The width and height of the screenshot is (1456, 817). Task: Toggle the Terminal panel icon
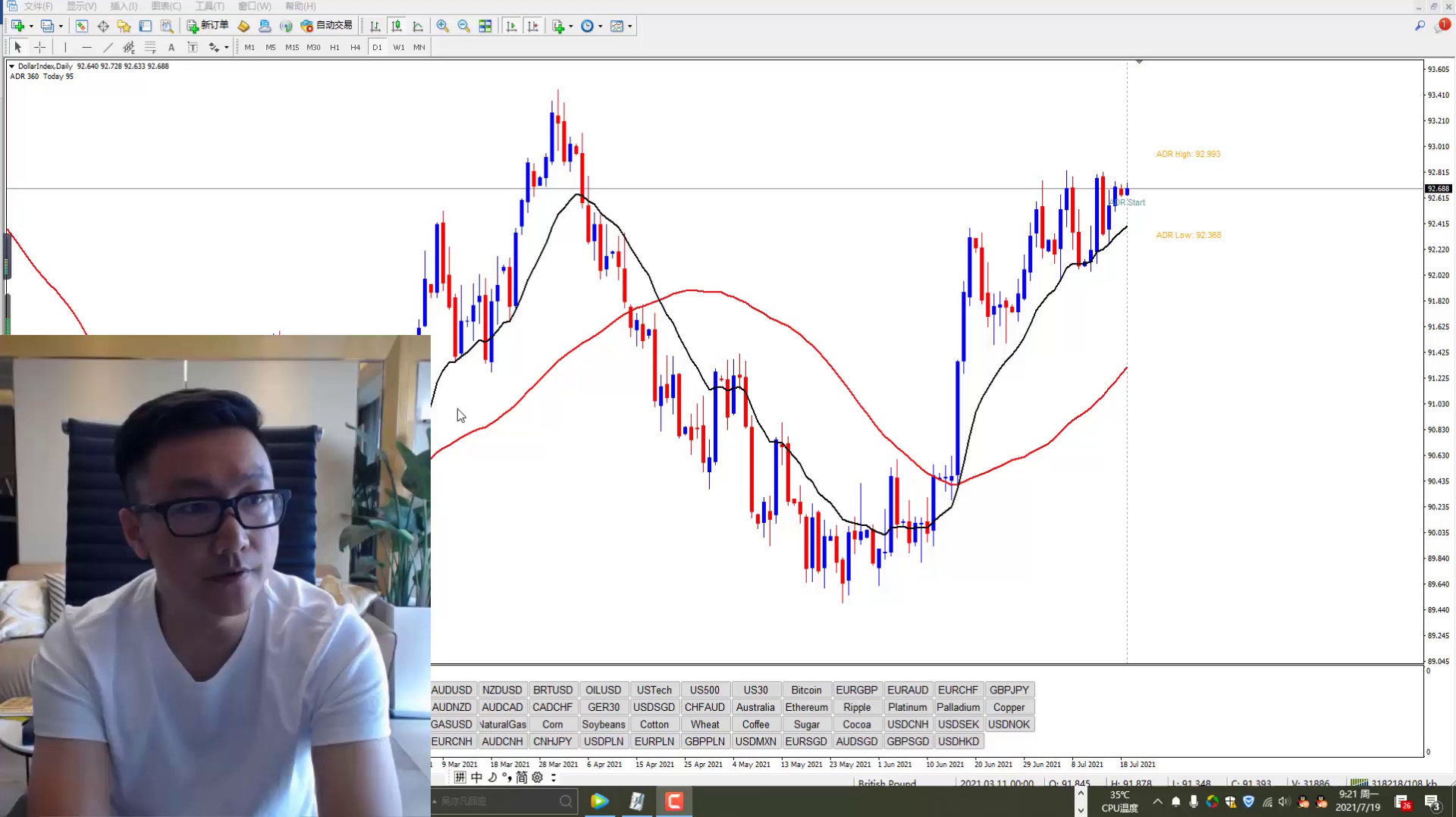(x=146, y=27)
